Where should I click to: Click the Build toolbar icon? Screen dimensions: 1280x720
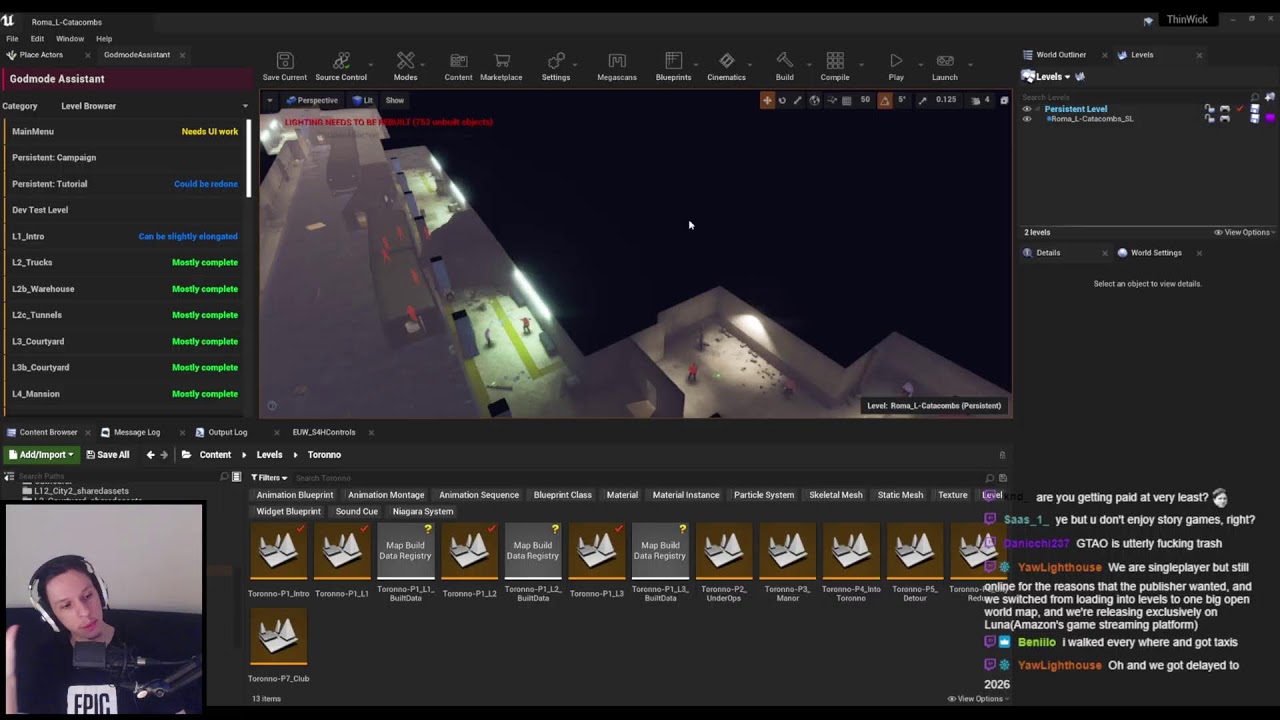pyautogui.click(x=785, y=66)
